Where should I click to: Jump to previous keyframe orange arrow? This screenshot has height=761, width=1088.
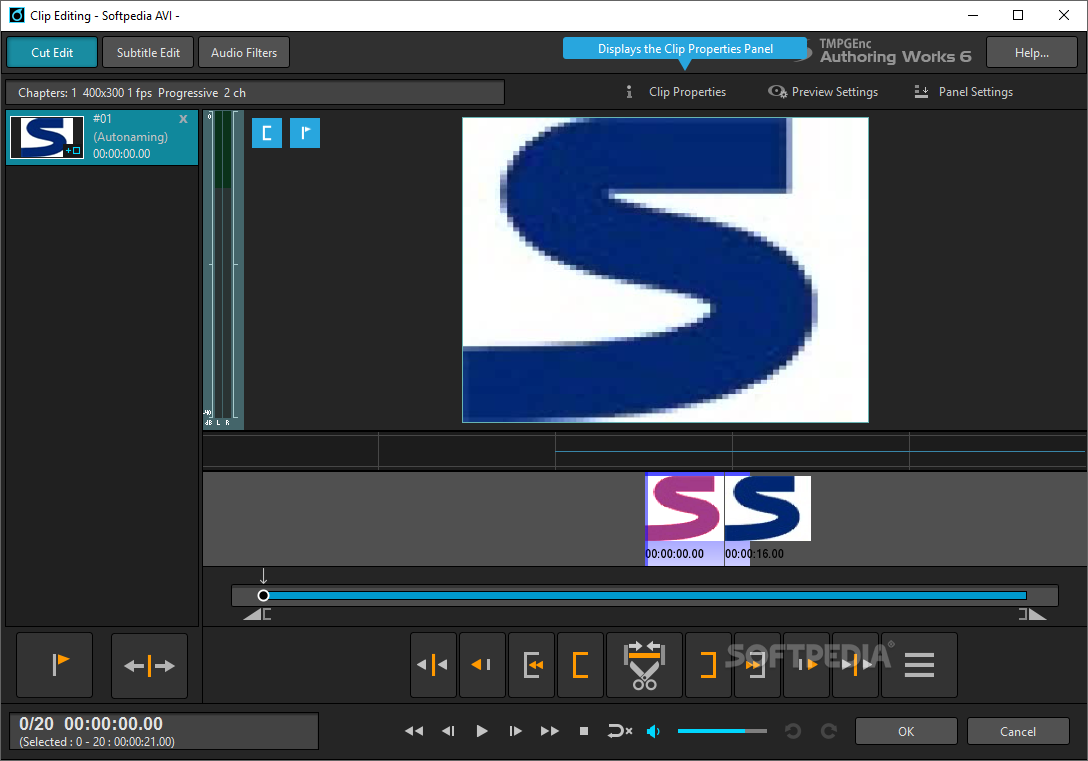pyautogui.click(x=482, y=665)
